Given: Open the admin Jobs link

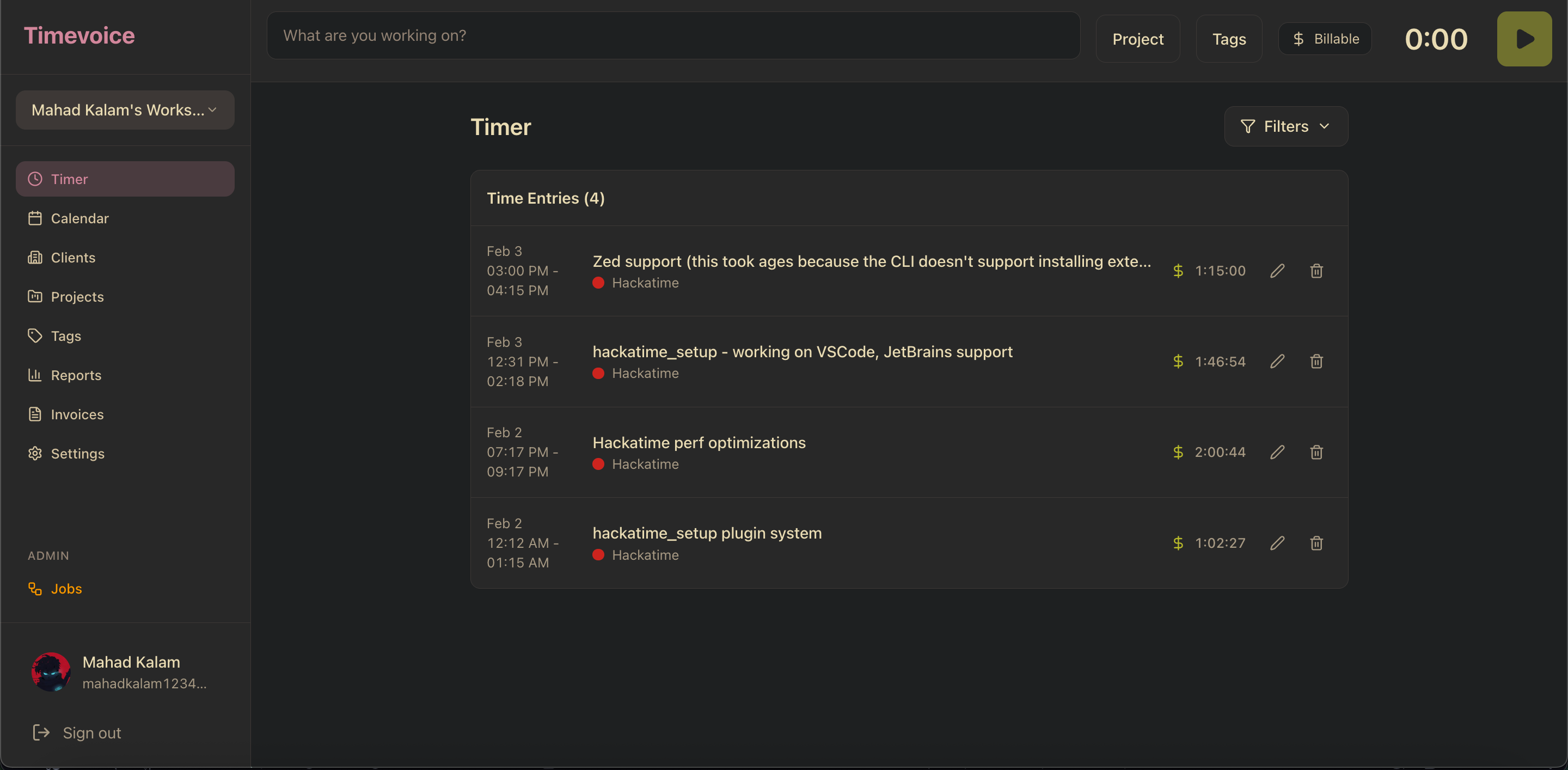Looking at the screenshot, I should point(66,589).
